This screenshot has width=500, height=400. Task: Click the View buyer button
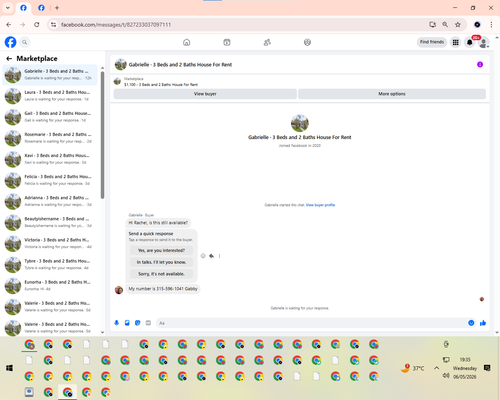point(205,94)
